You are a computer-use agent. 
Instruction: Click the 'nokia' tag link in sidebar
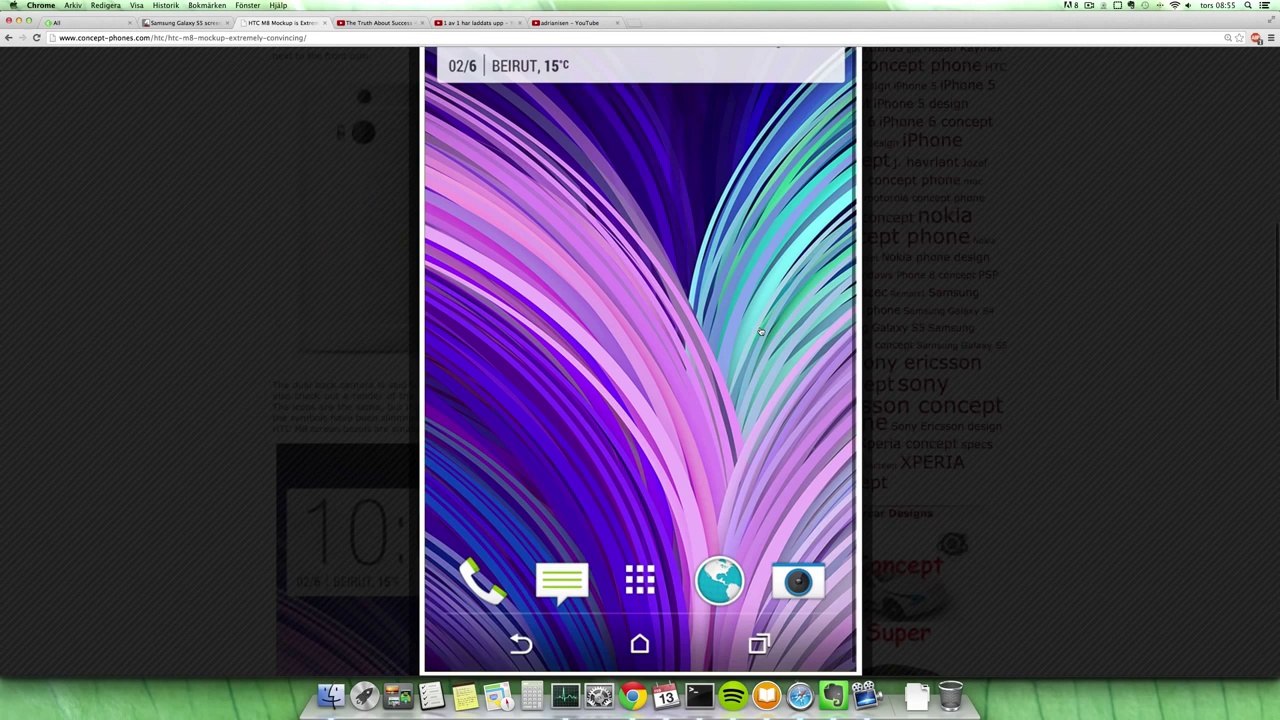click(944, 215)
